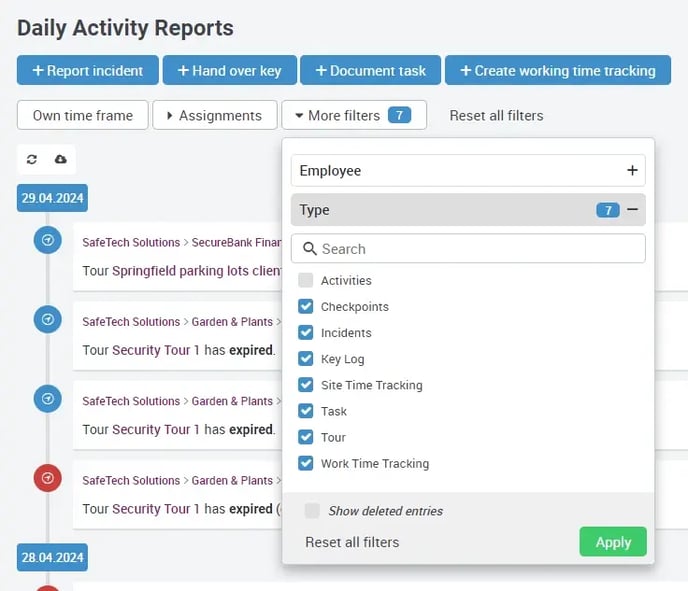Image resolution: width=688 pixels, height=591 pixels.
Task: Enable the Activities checkbox
Action: tap(306, 281)
